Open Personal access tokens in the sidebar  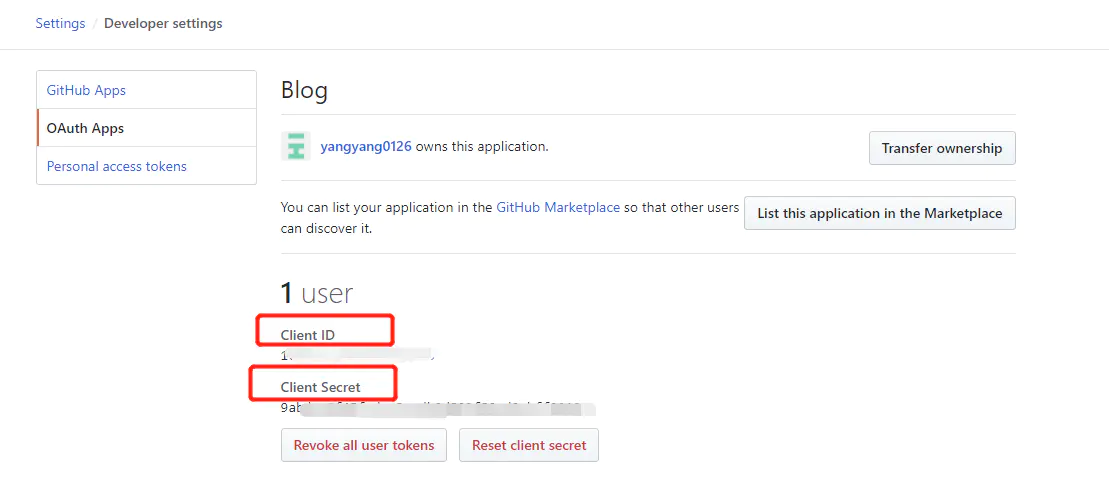[116, 166]
